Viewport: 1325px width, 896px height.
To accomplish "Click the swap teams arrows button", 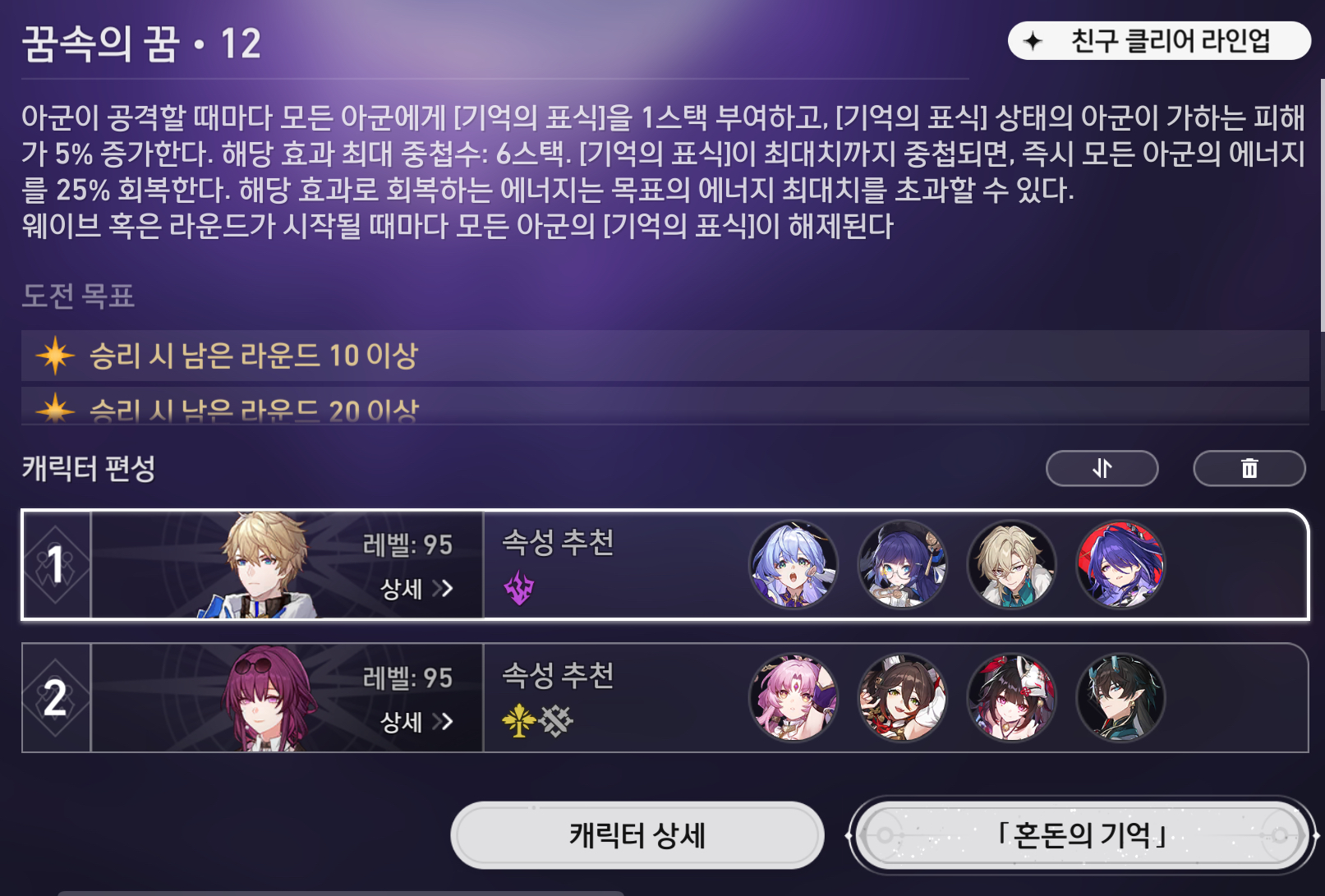I will (1102, 468).
